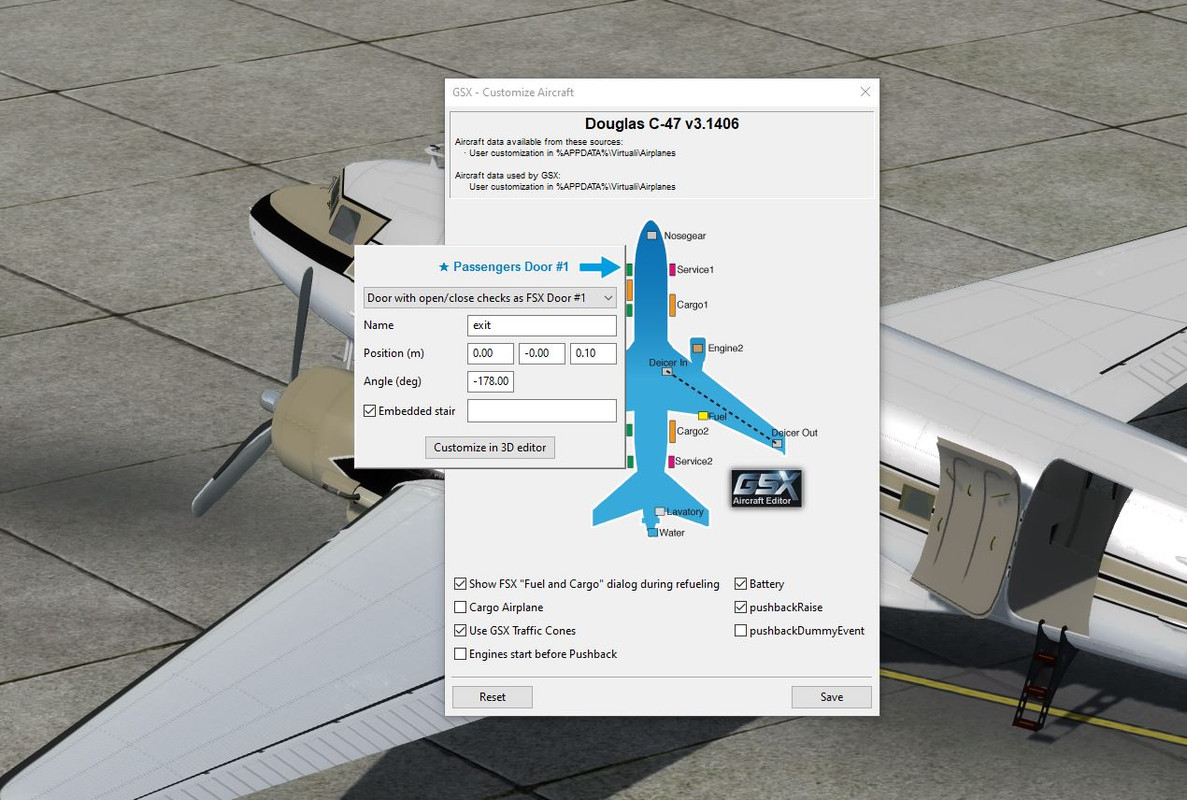The width and height of the screenshot is (1187, 800).
Task: Open the door type dropdown for Passengers Door #1
Action: pos(490,297)
